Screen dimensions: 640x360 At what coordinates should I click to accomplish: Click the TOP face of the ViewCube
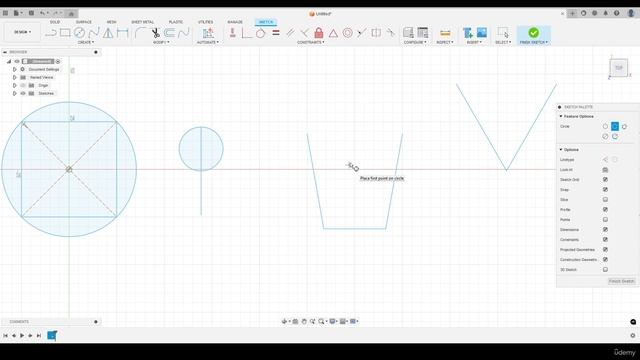[619, 68]
